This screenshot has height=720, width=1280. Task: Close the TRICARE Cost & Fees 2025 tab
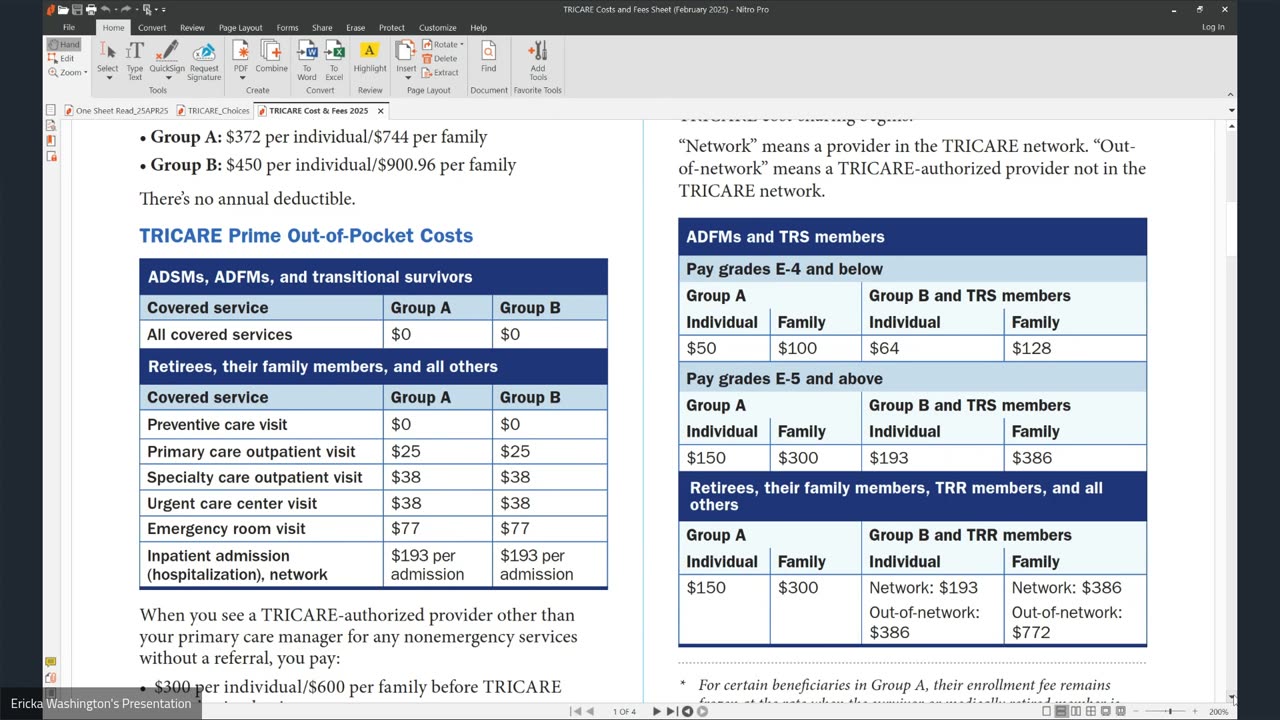(380, 111)
